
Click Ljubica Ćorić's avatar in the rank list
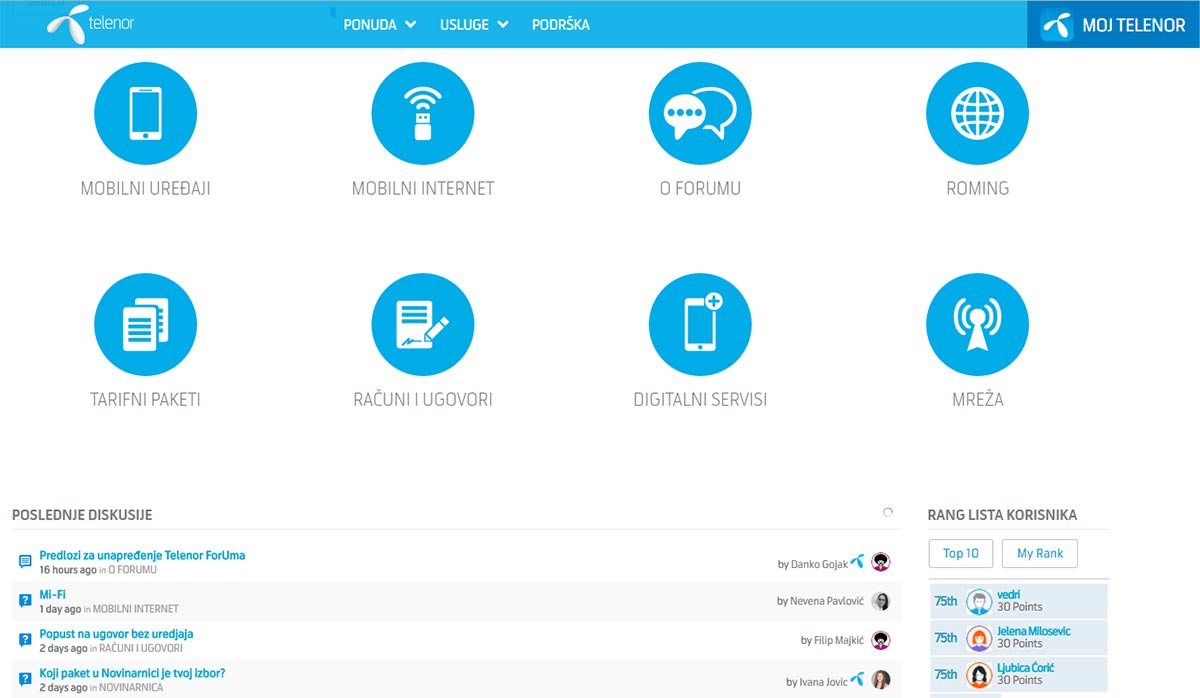(x=979, y=675)
